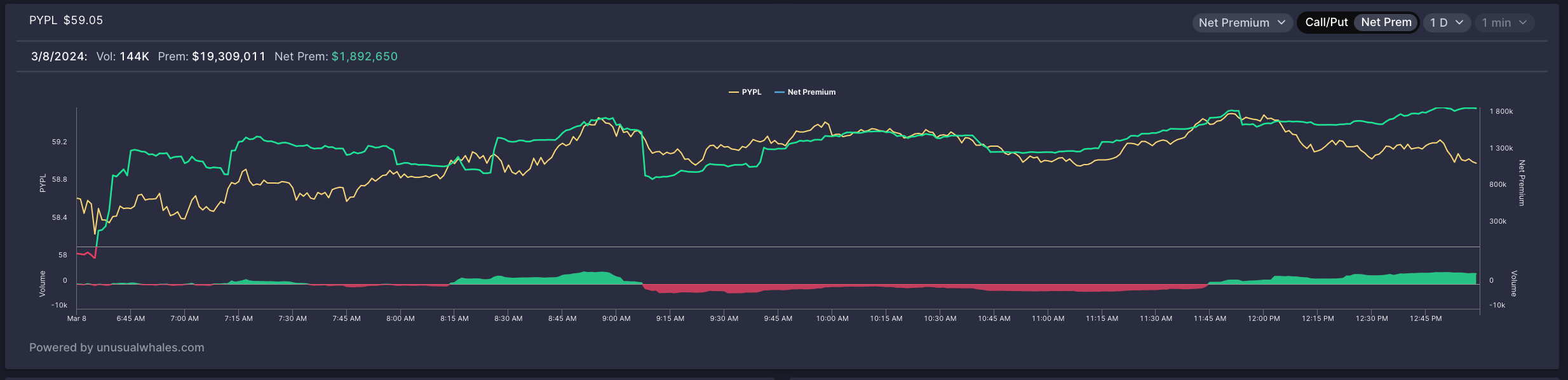Click the date 3/8/2024 label
Viewport: 1568px width, 380px height.
(59, 57)
